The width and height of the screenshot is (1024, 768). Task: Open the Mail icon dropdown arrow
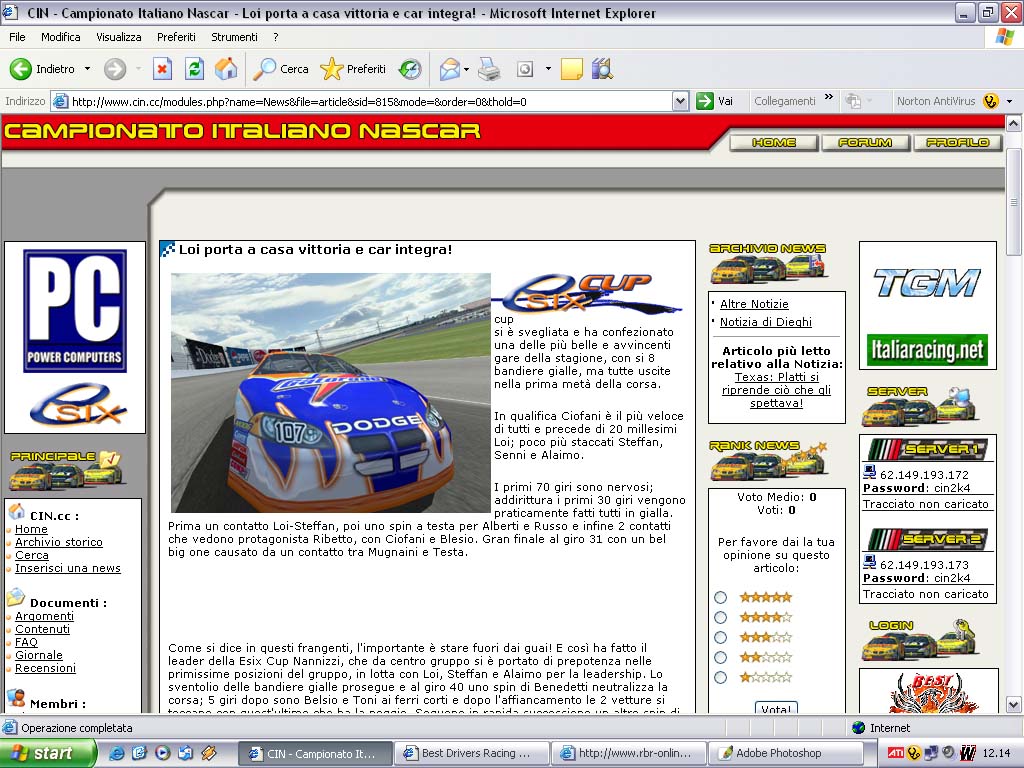coord(466,69)
